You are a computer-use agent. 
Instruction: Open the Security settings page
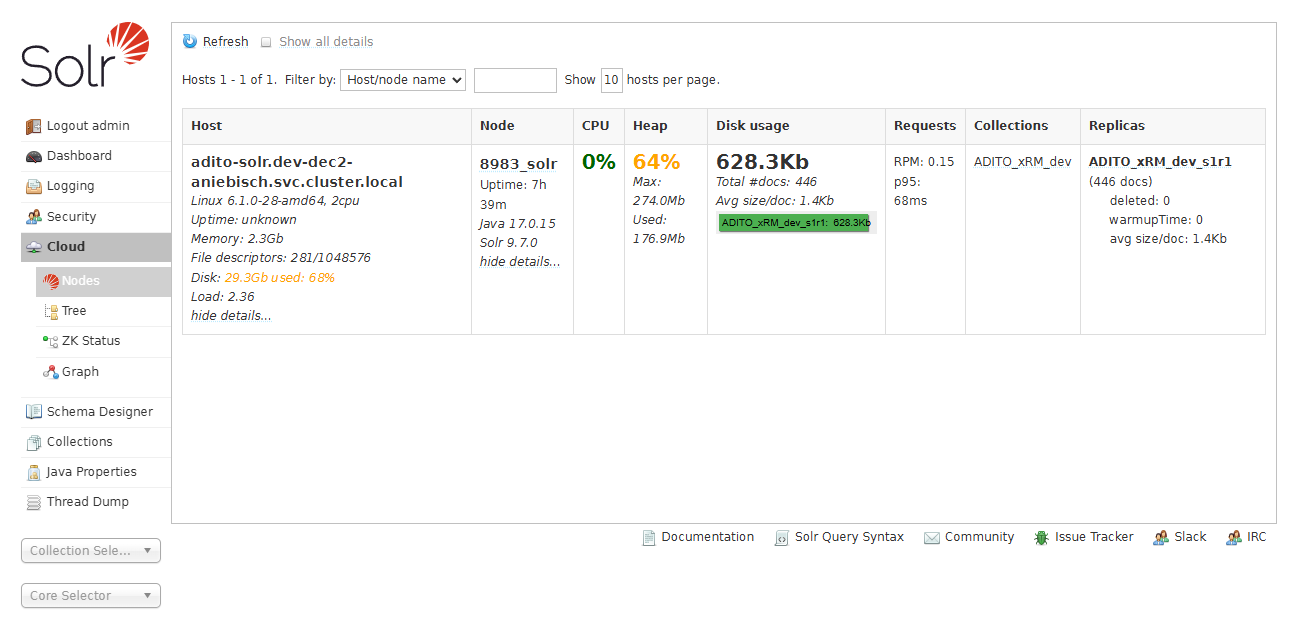pos(71,216)
